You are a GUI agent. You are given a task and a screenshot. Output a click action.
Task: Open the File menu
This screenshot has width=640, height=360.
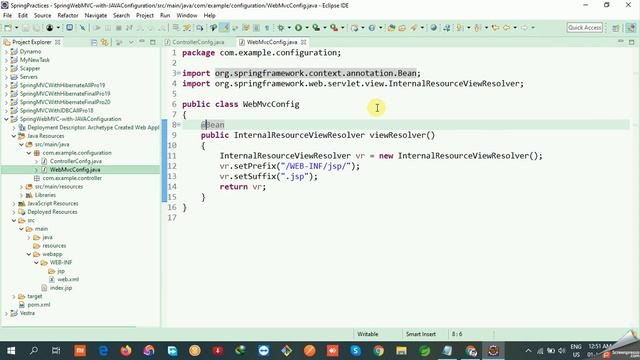7,16
